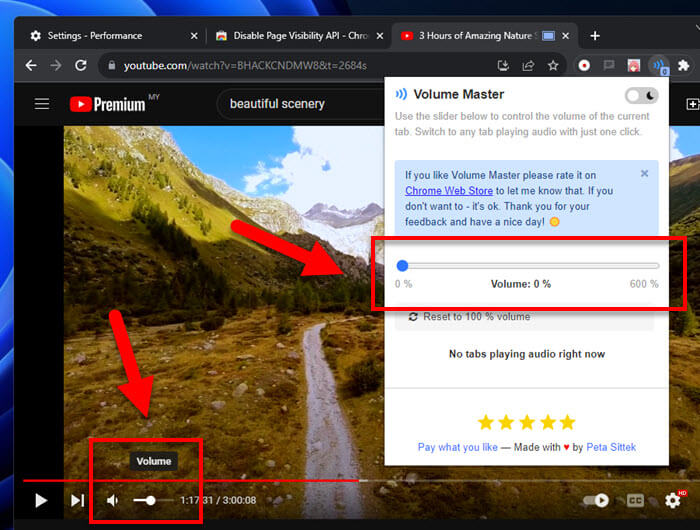Click the pink avatar extension icon
Image resolution: width=700 pixels, height=530 pixels.
point(633,66)
